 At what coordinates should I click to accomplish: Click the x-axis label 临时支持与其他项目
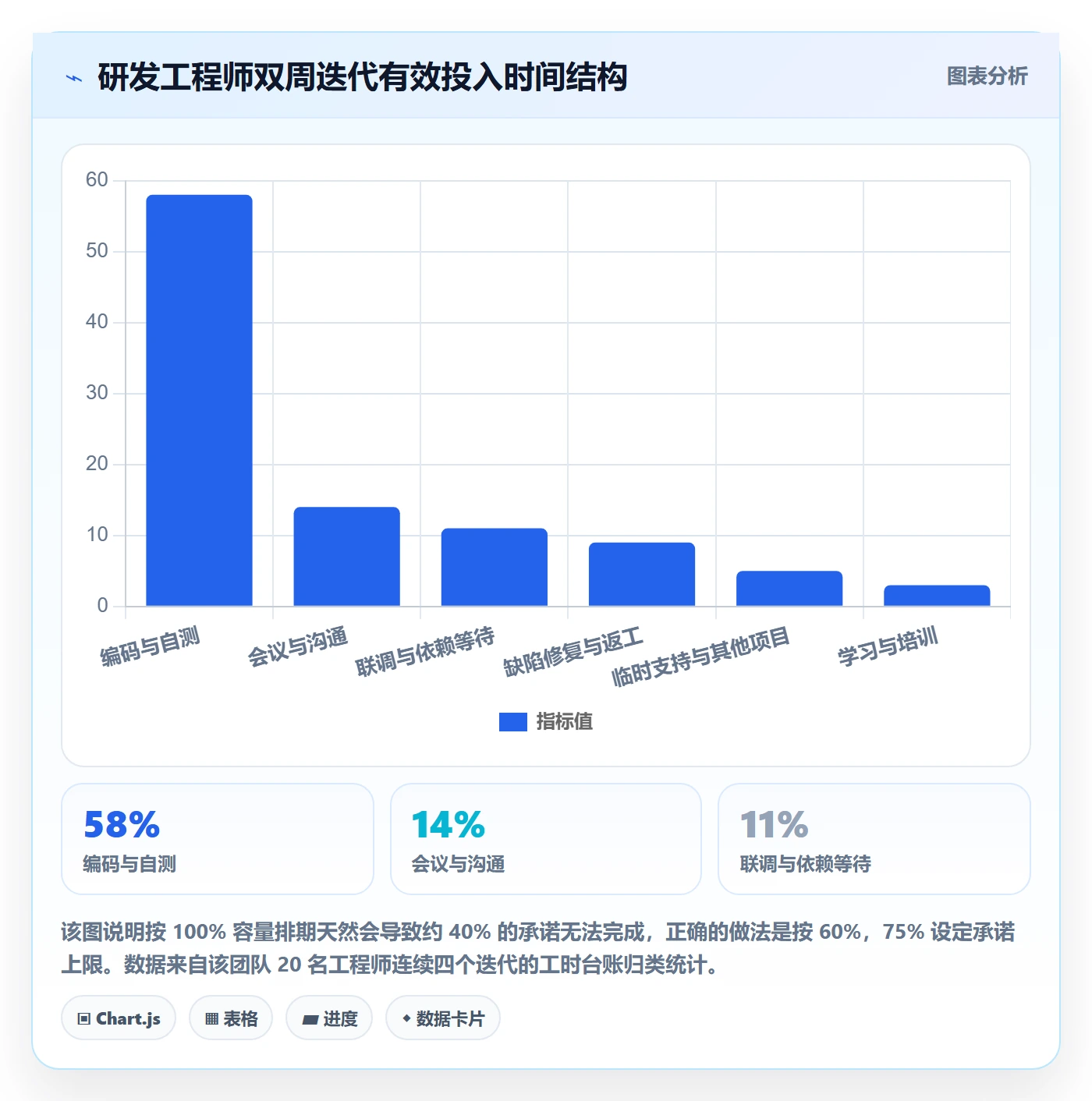tap(701, 657)
